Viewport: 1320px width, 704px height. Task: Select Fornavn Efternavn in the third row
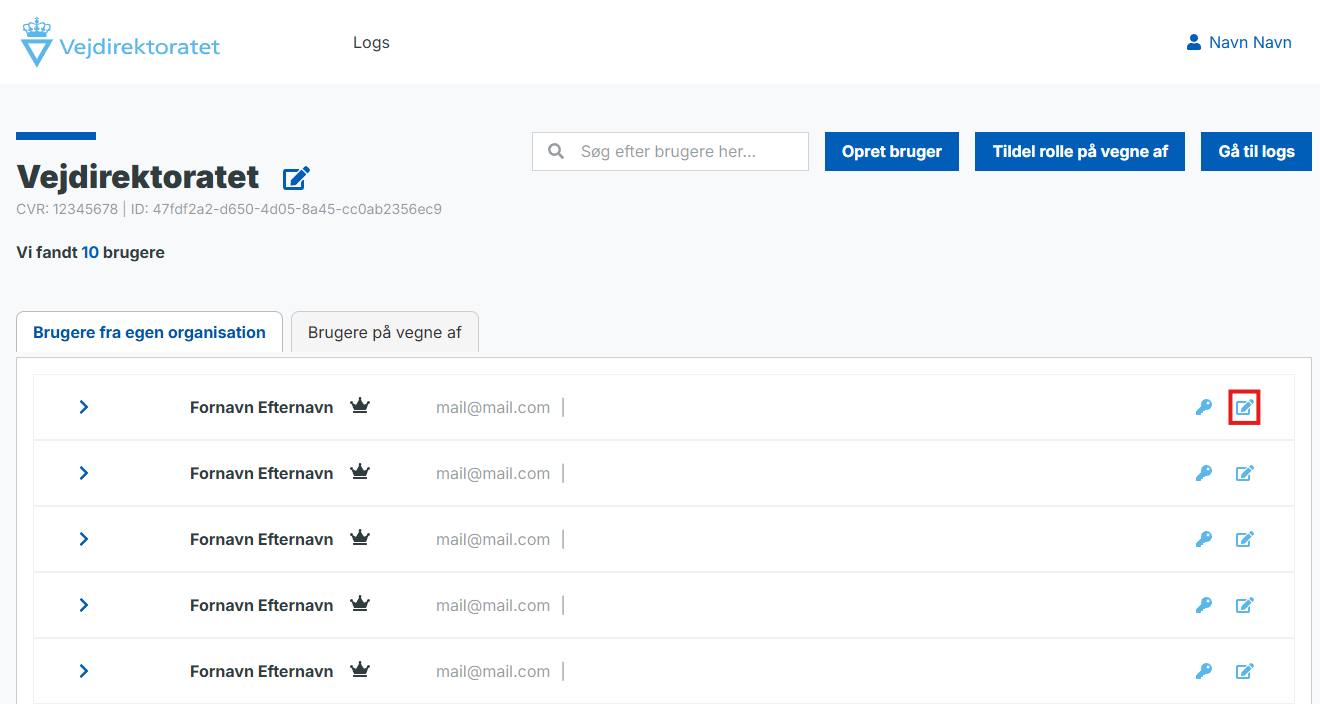pos(261,539)
